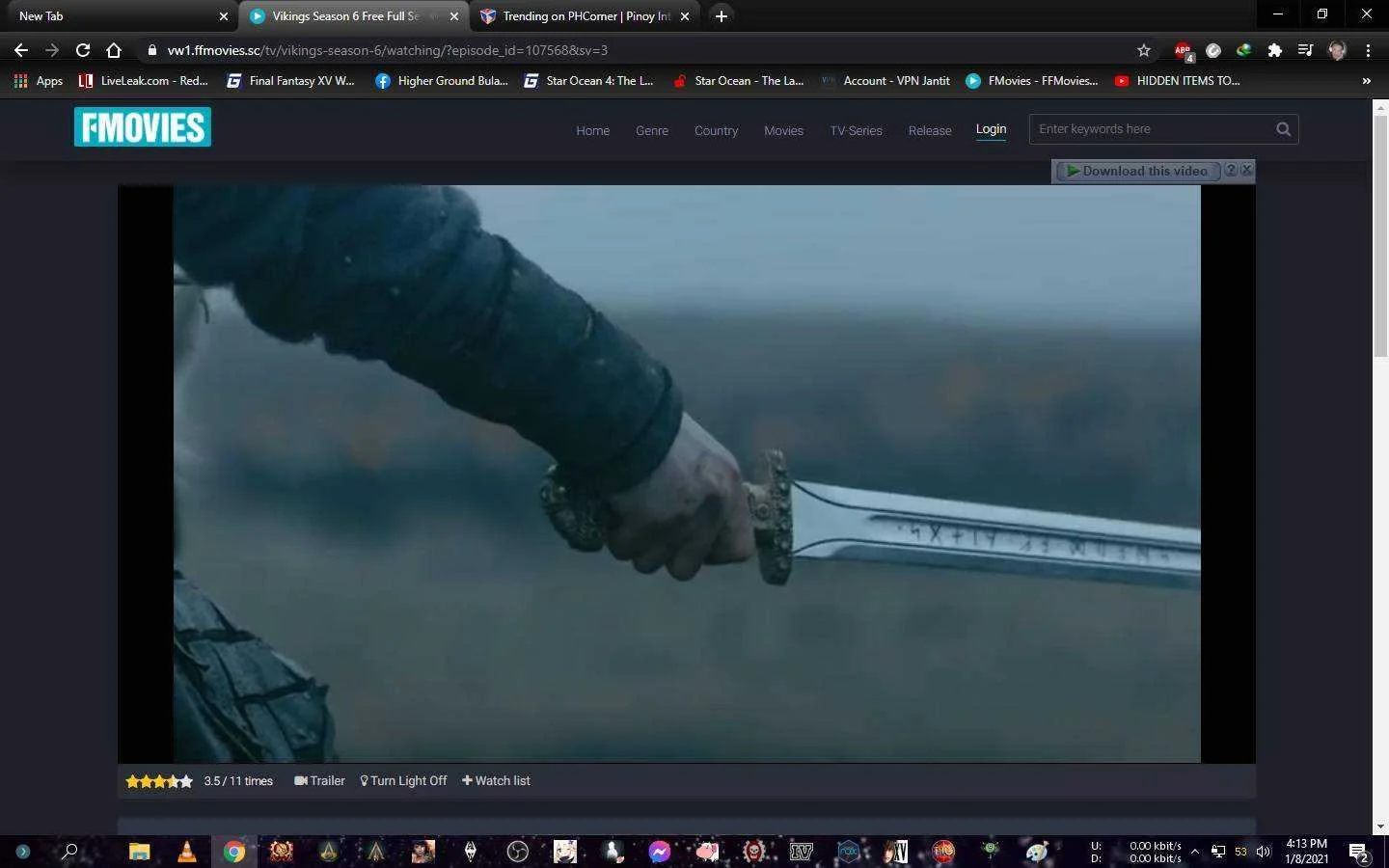Screen dimensions: 1389x868
Task: Open the HIDDEN ITEMS TO YouTube bookmark
Action: 1177,81
